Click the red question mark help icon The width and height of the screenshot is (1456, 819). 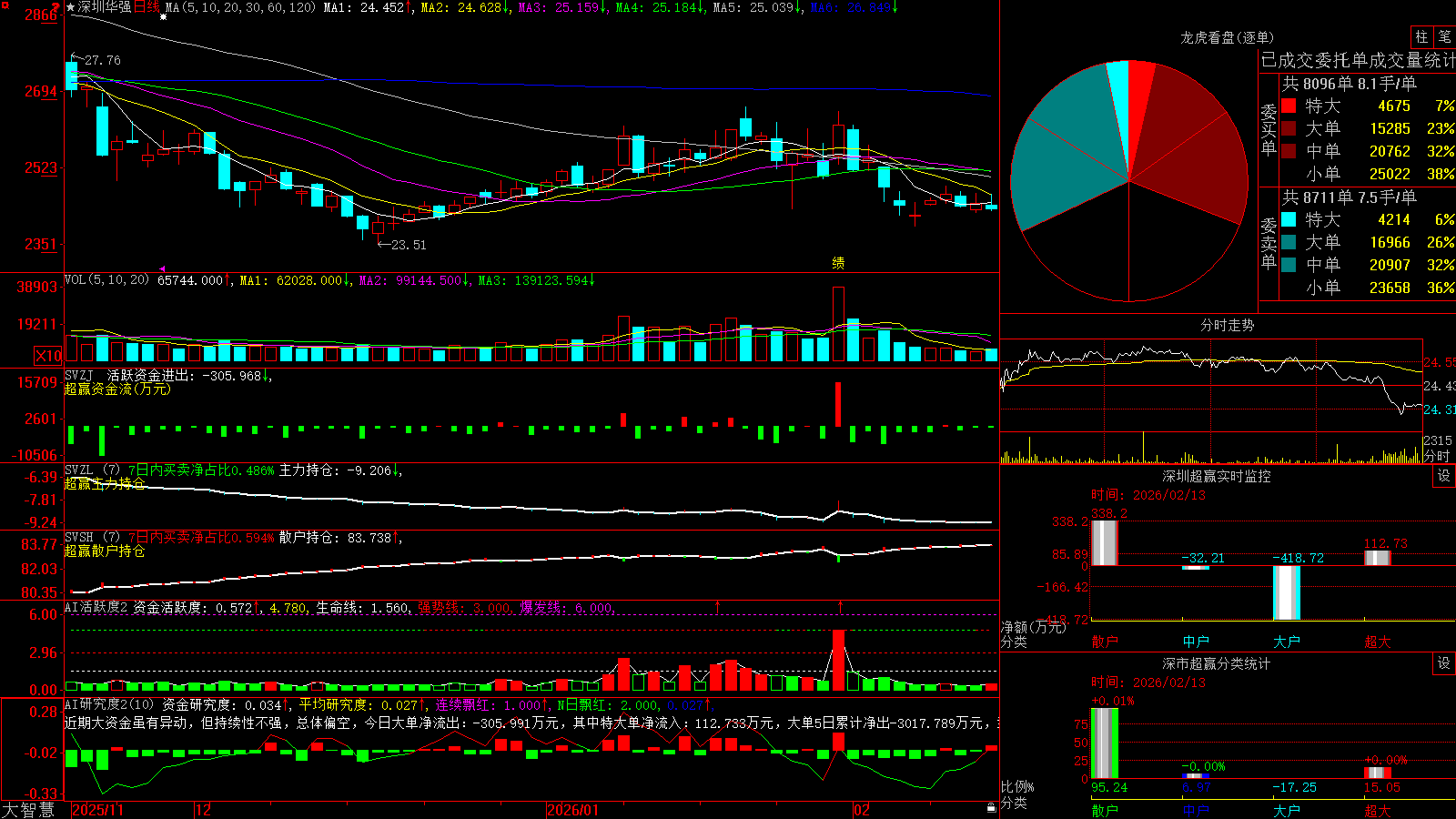(x=56, y=7)
